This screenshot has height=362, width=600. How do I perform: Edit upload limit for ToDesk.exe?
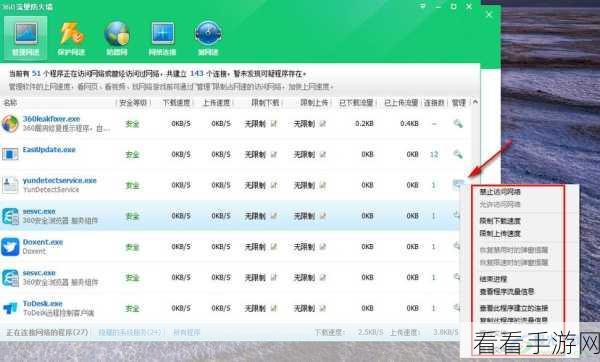(323, 308)
